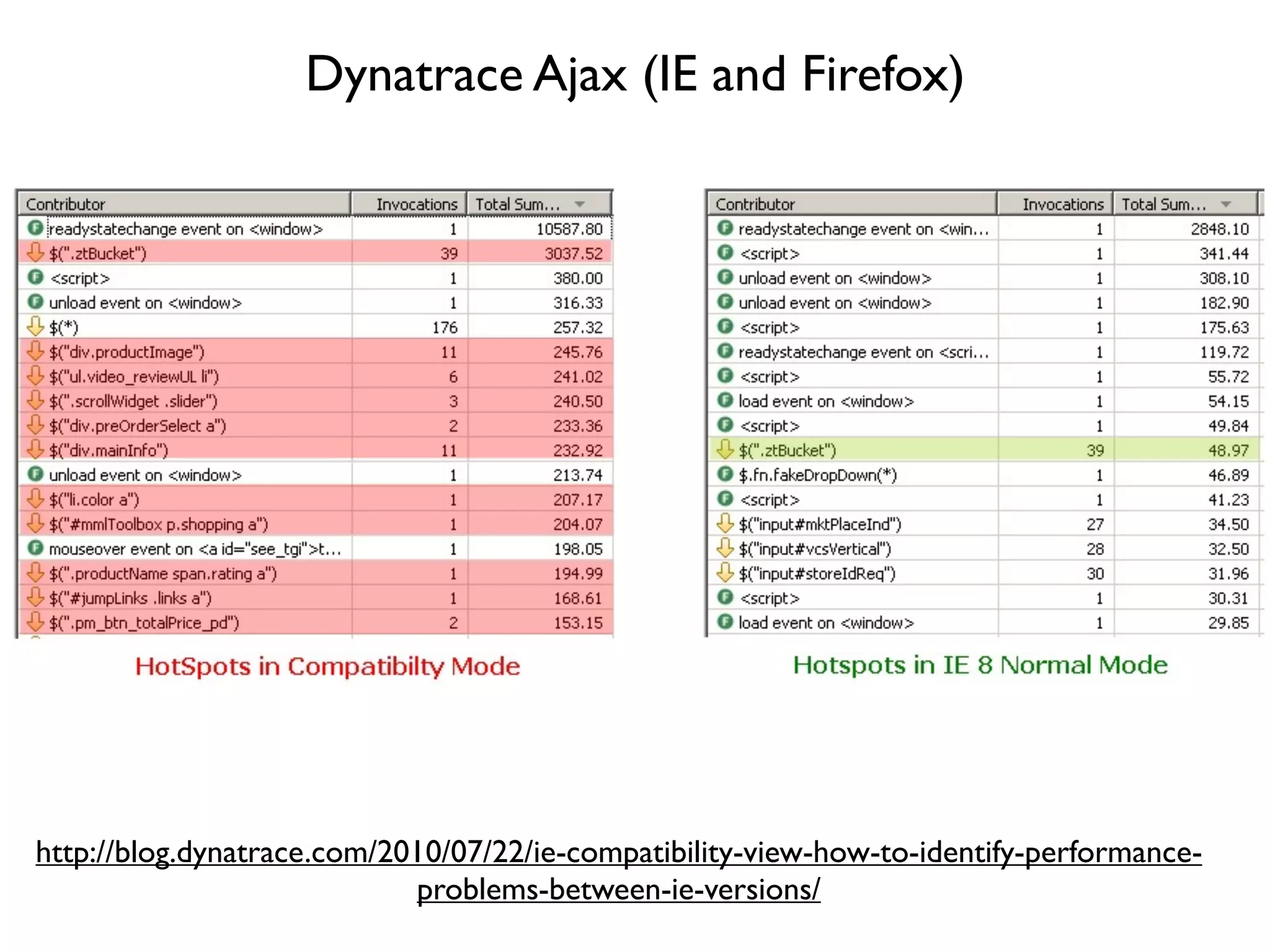The height and width of the screenshot is (952, 1270).
Task: Sort the IE 8 Normal Mode table by Total Sum
Action: [1185, 204]
